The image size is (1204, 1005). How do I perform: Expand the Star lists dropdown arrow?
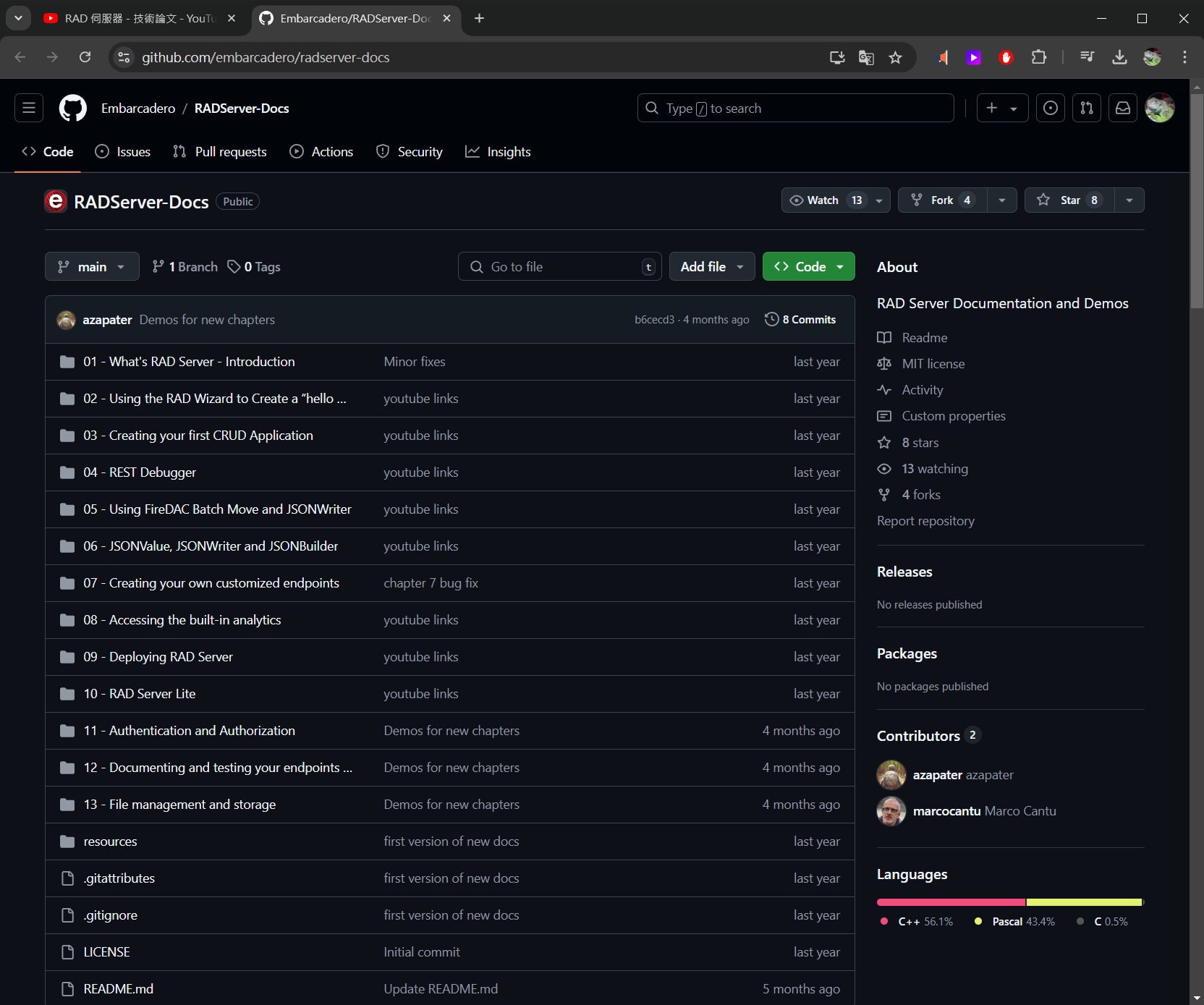pyautogui.click(x=1129, y=200)
